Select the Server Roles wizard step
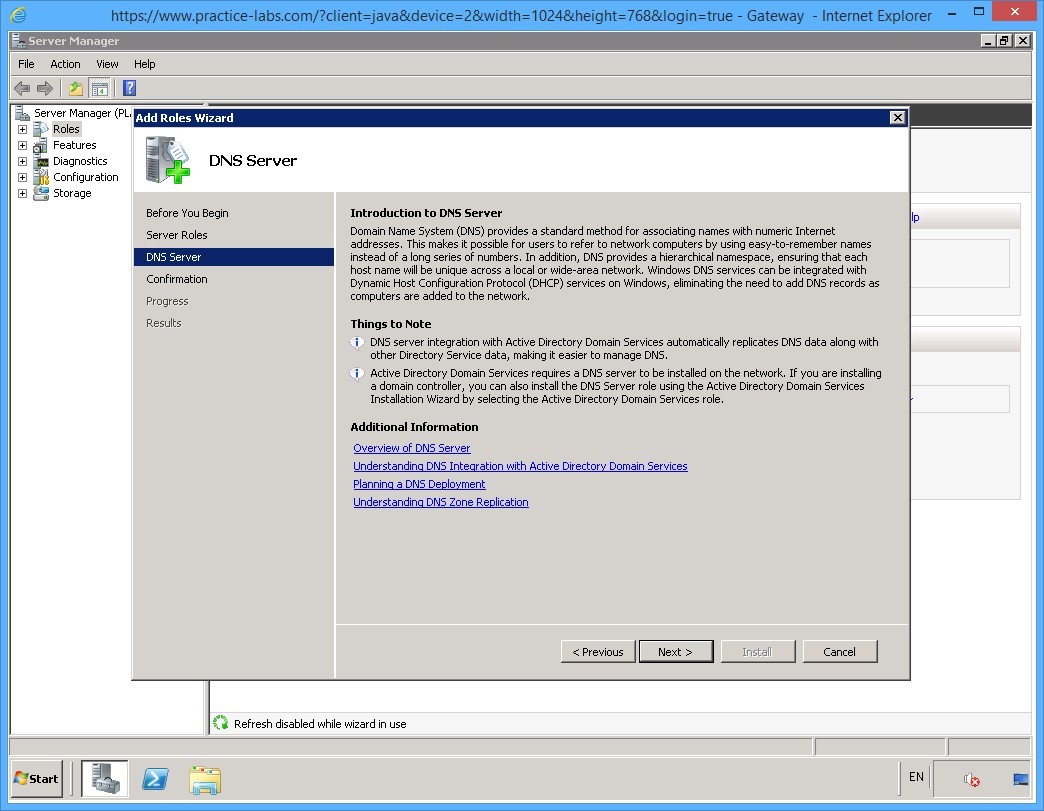1044x811 pixels. (x=178, y=235)
